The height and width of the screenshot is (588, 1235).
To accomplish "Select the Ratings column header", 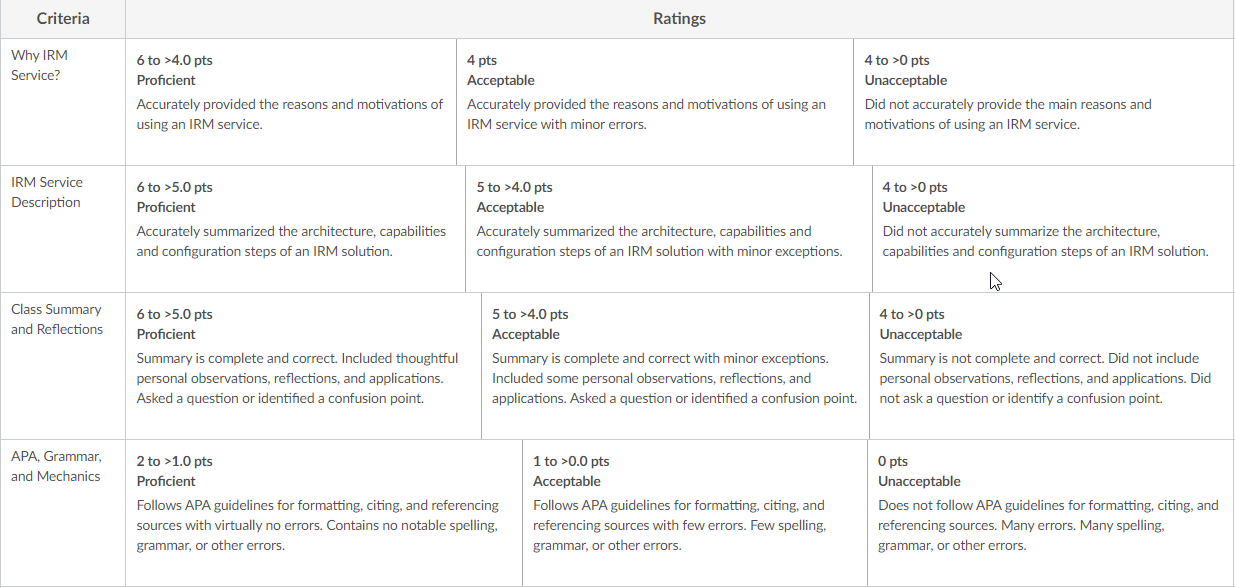I will tap(679, 19).
